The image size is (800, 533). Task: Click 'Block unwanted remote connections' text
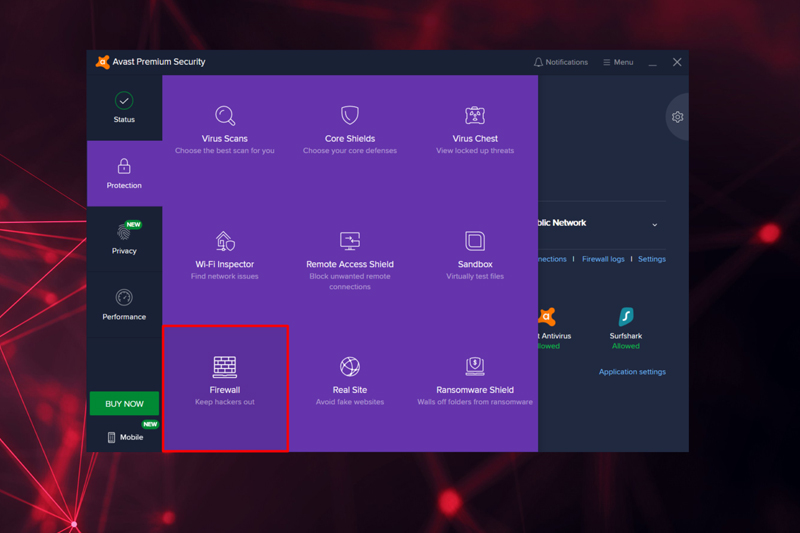point(349,282)
